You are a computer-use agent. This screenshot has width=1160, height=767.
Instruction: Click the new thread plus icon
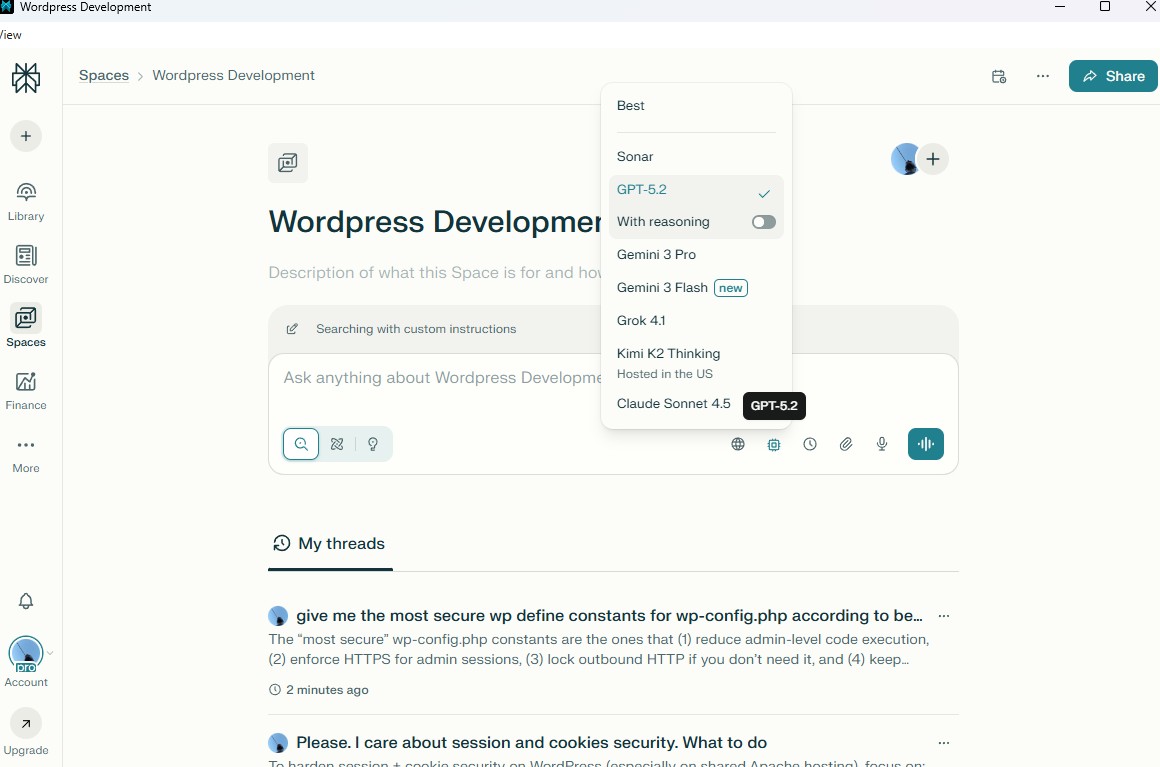coord(26,136)
